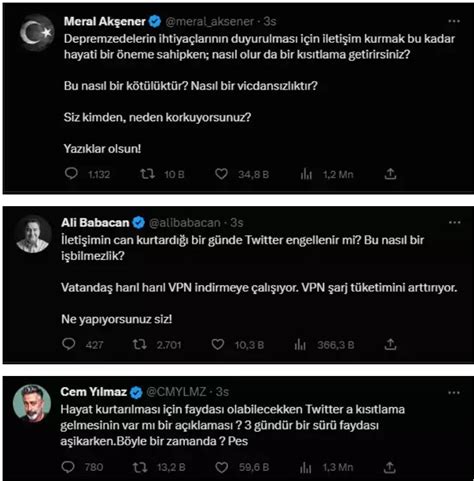Open more options on Ali Babacan's tweet
Screen dimensions: 474x481
(454, 222)
